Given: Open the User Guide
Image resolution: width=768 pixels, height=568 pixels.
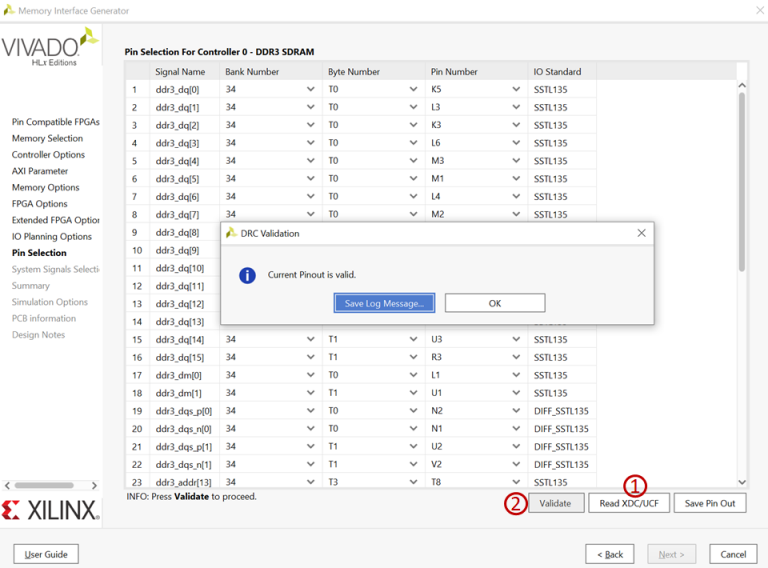Looking at the screenshot, I should coord(46,554).
